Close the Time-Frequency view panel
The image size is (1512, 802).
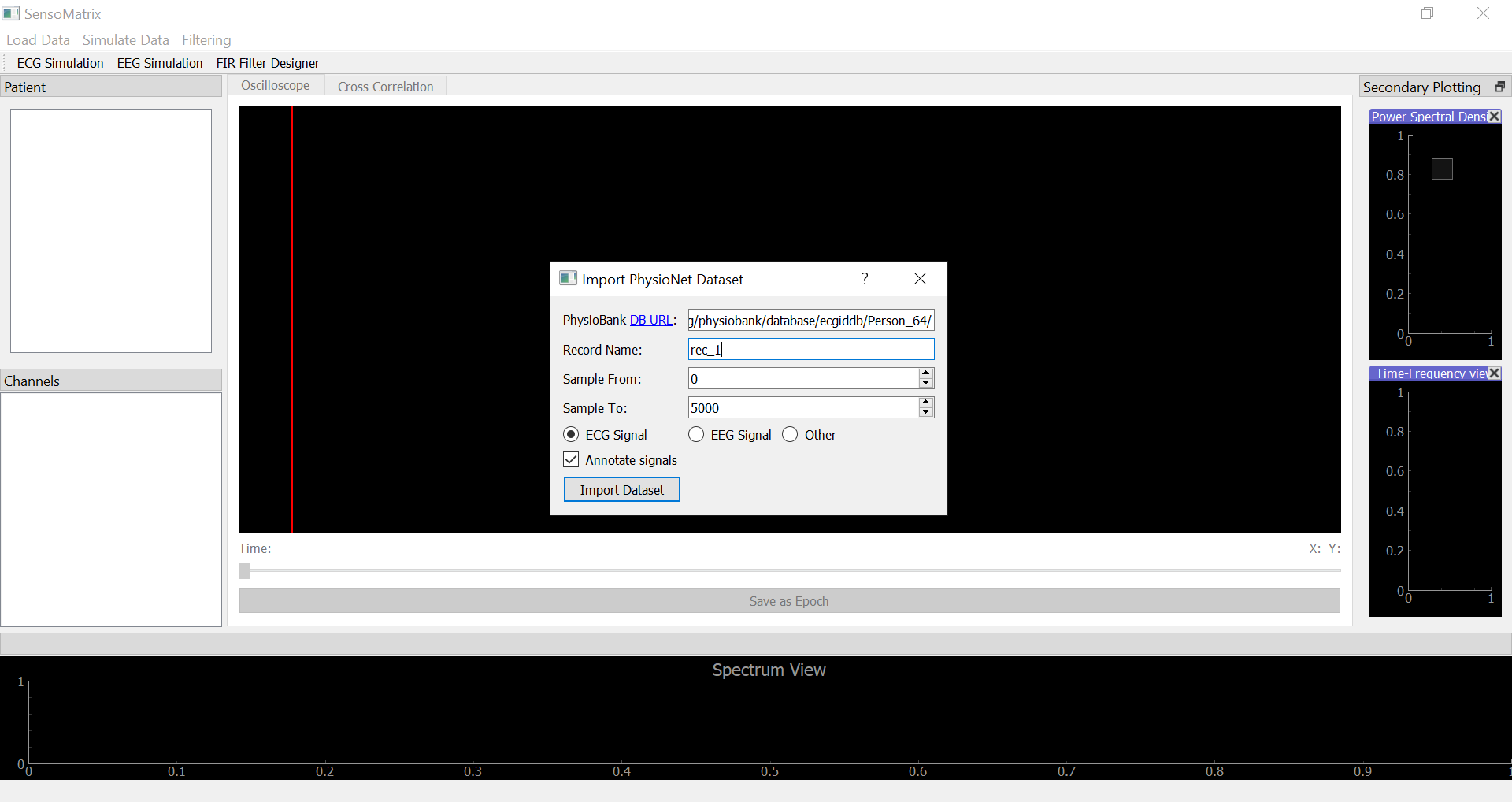pos(1494,373)
